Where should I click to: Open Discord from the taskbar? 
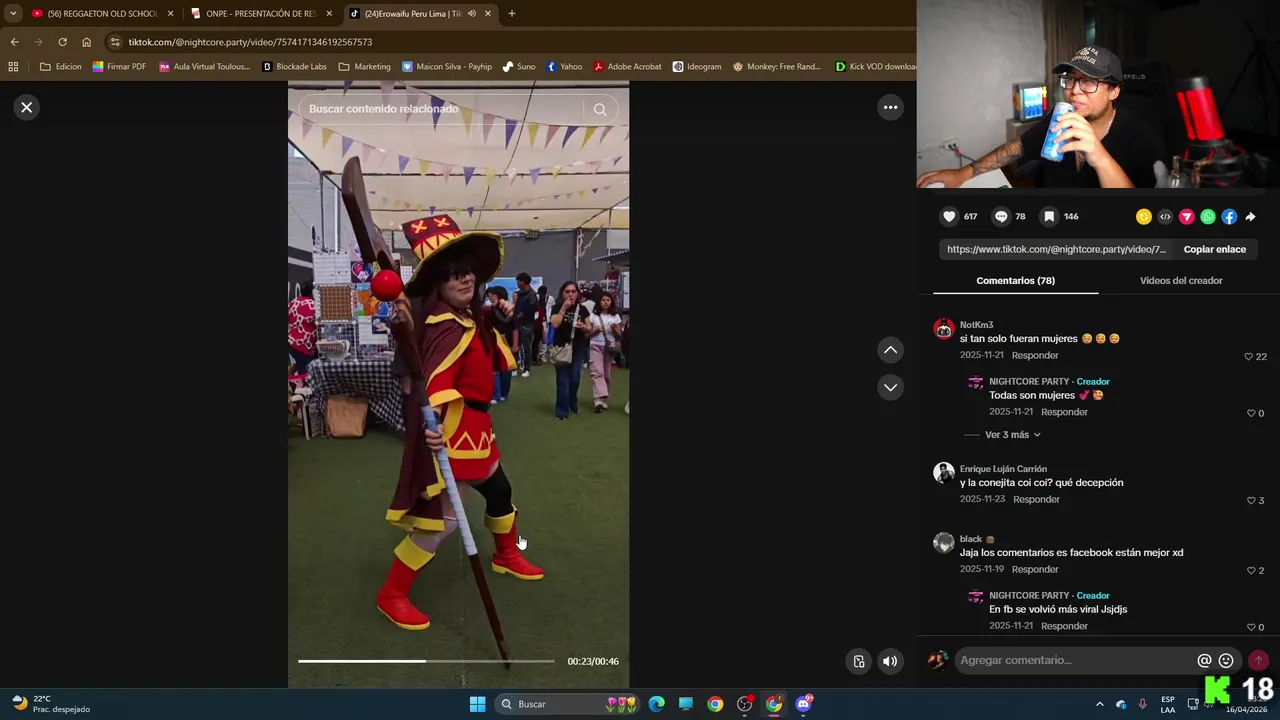(x=803, y=704)
